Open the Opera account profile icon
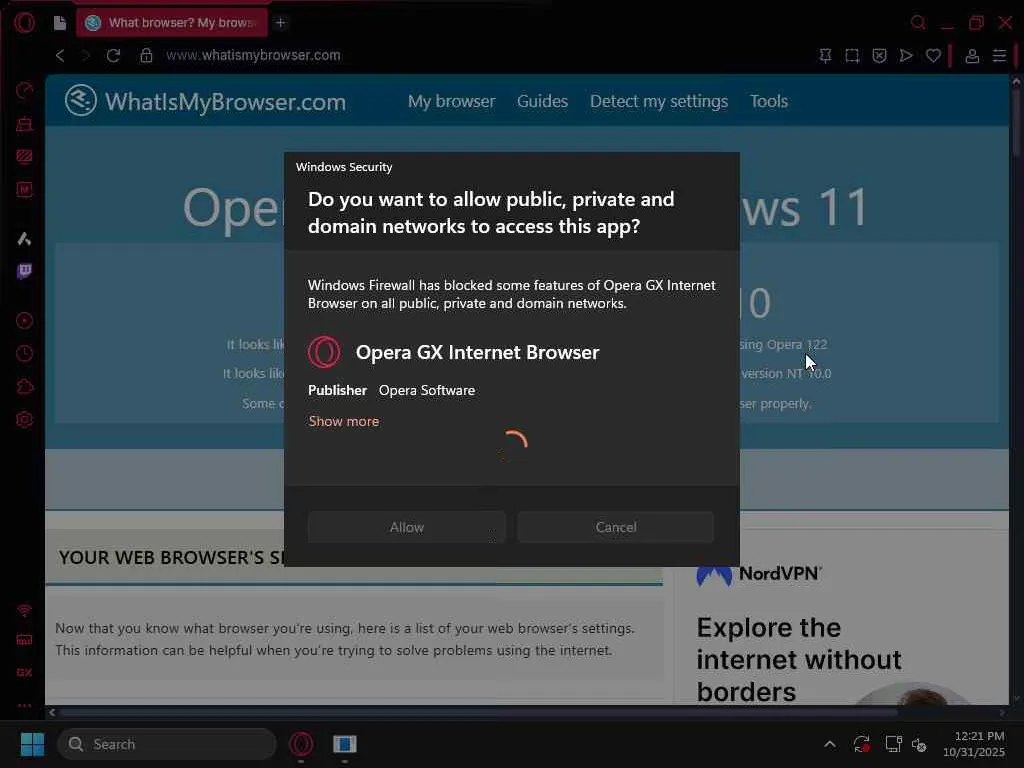Viewport: 1024px width, 768px height. click(972, 56)
